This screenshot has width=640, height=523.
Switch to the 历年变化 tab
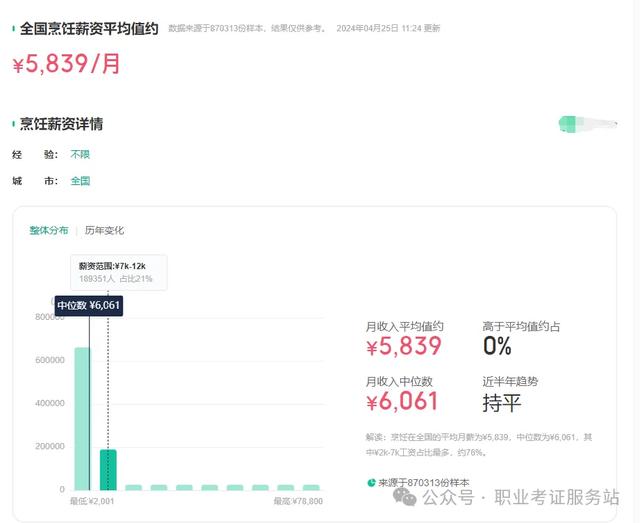point(104,230)
